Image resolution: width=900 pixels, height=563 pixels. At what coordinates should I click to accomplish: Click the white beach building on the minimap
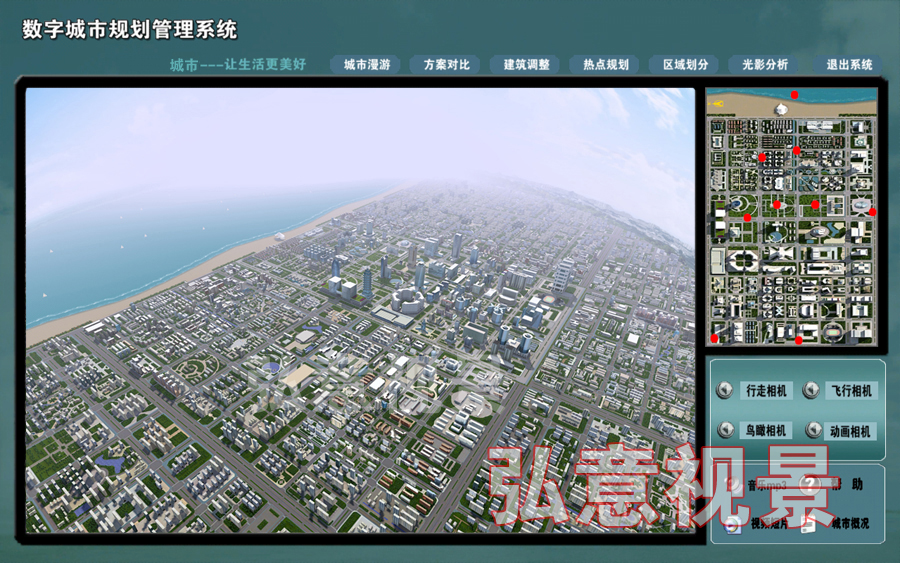click(782, 108)
